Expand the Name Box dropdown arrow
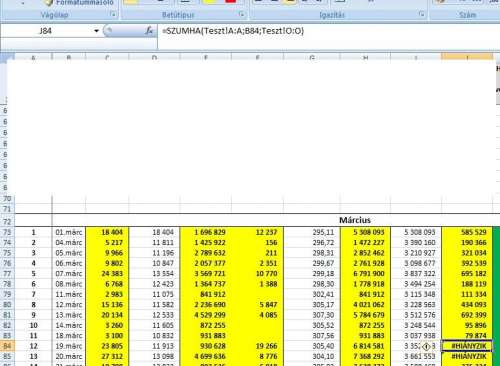The image size is (500, 366). 96,31
